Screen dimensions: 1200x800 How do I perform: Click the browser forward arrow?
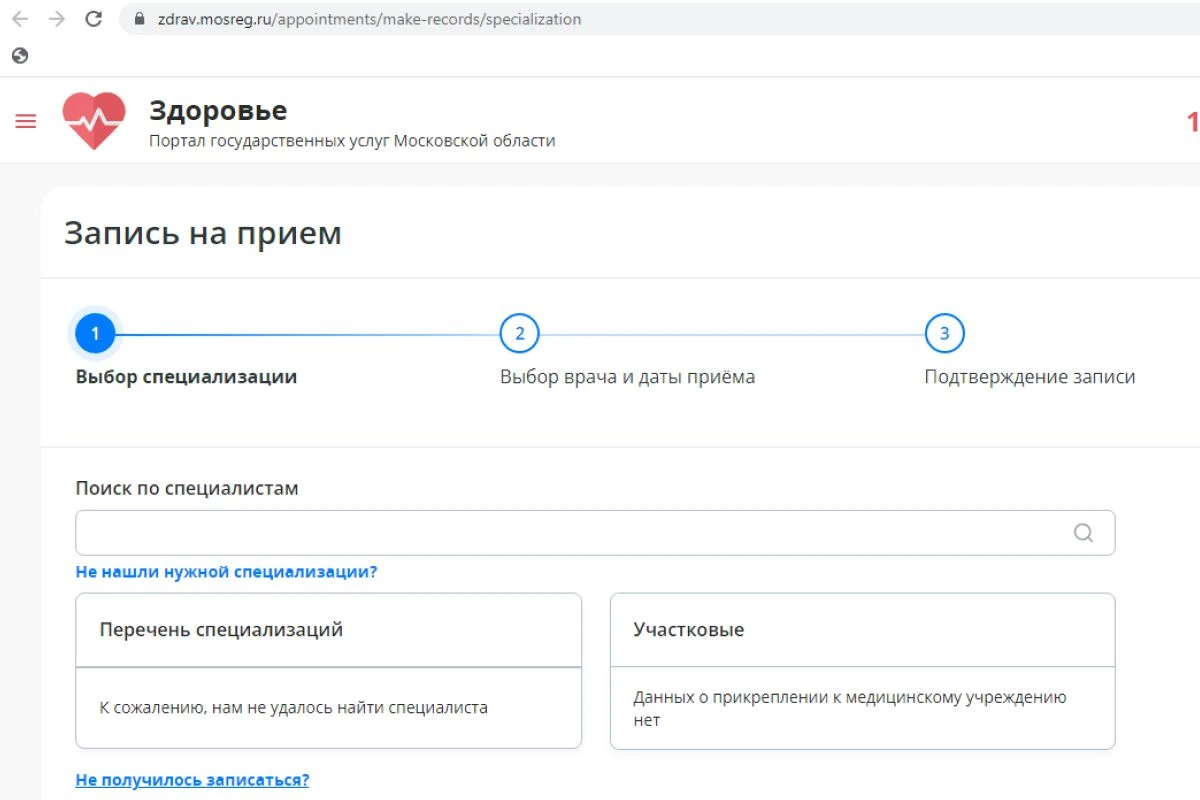click(57, 19)
